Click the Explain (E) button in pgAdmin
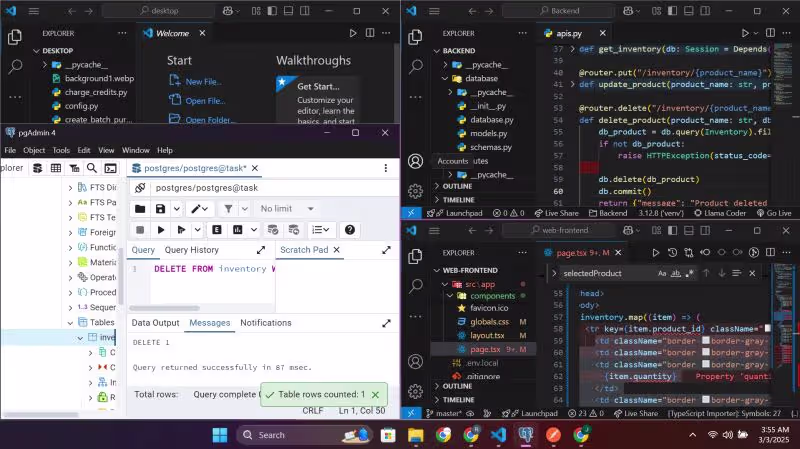Screen dimensions: 800x449 [217, 230]
